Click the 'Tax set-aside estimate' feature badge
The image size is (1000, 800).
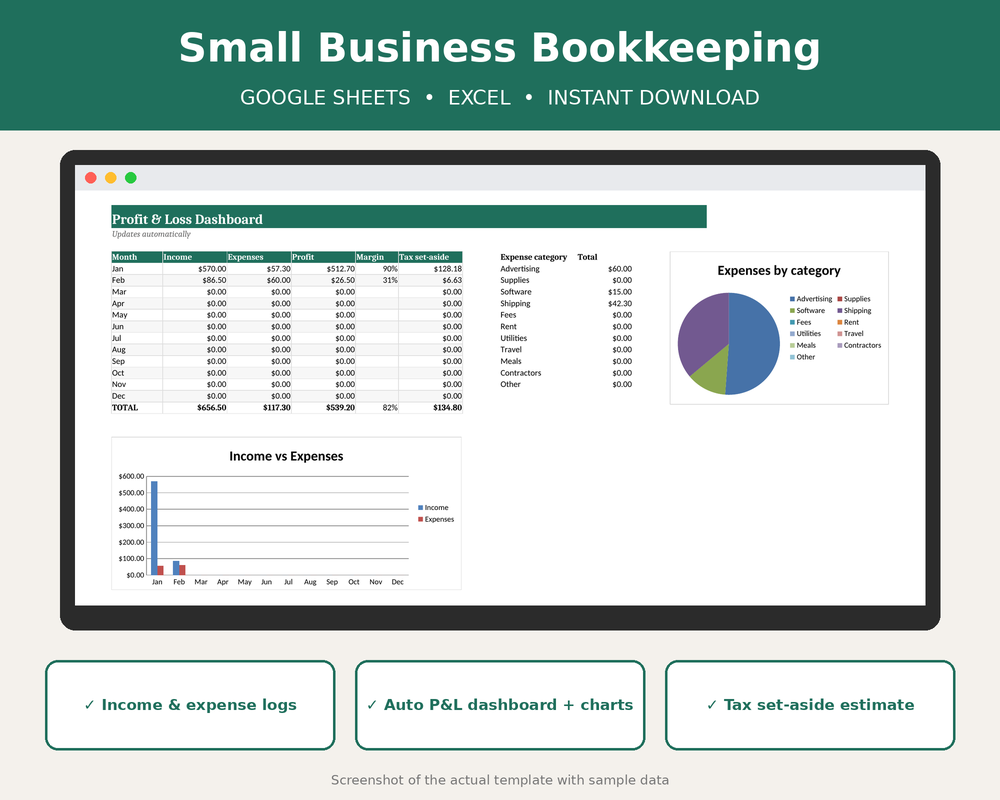(x=810, y=705)
